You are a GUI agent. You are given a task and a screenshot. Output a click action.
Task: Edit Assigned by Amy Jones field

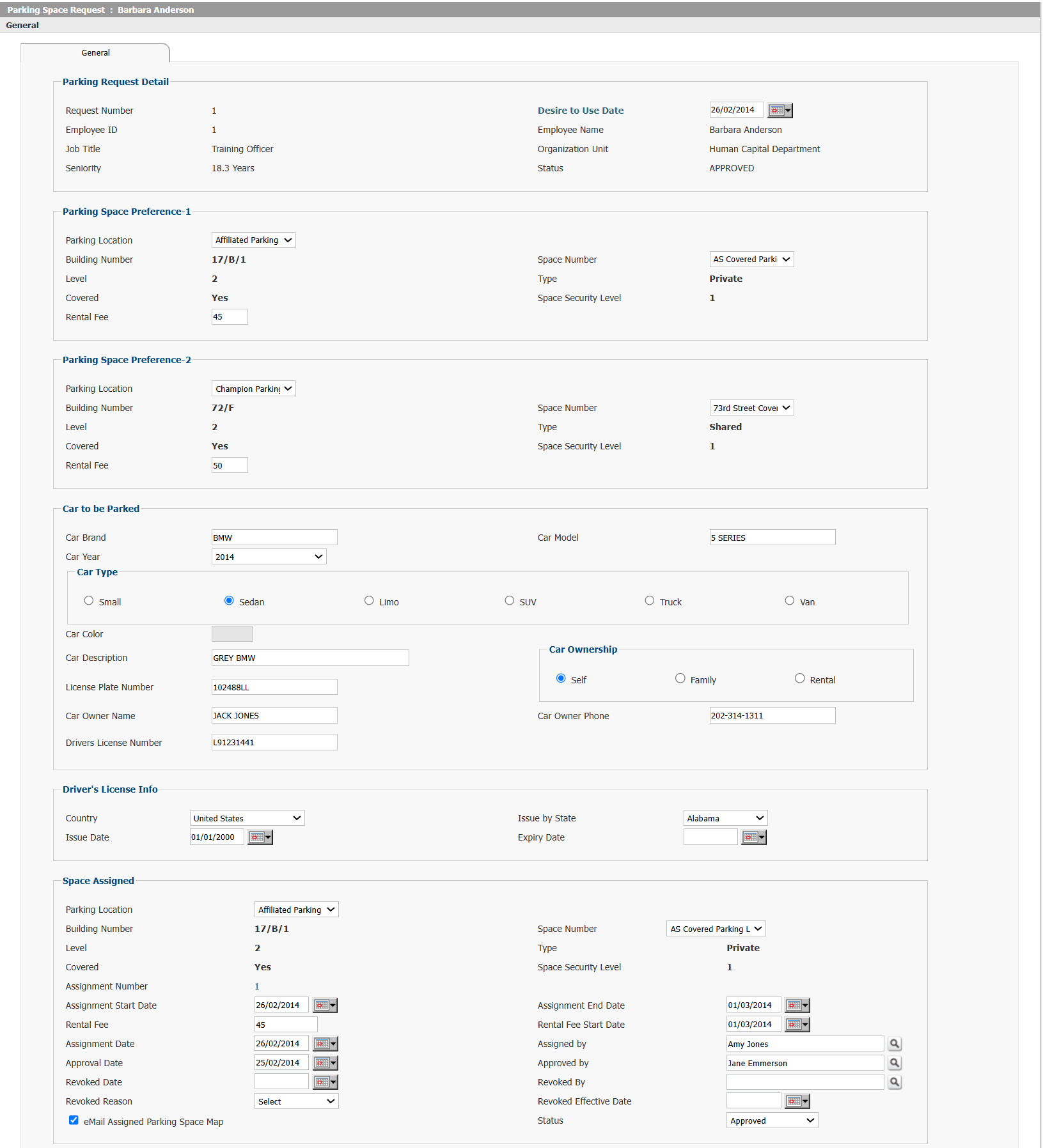coord(805,1044)
